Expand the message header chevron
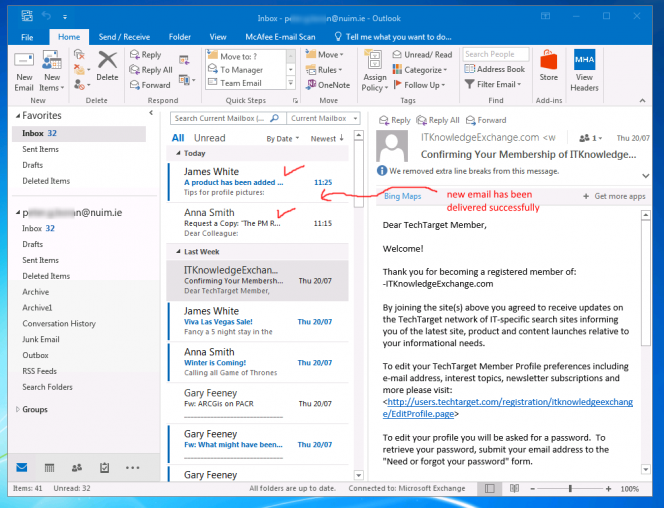The width and height of the screenshot is (664, 508). pos(645,176)
